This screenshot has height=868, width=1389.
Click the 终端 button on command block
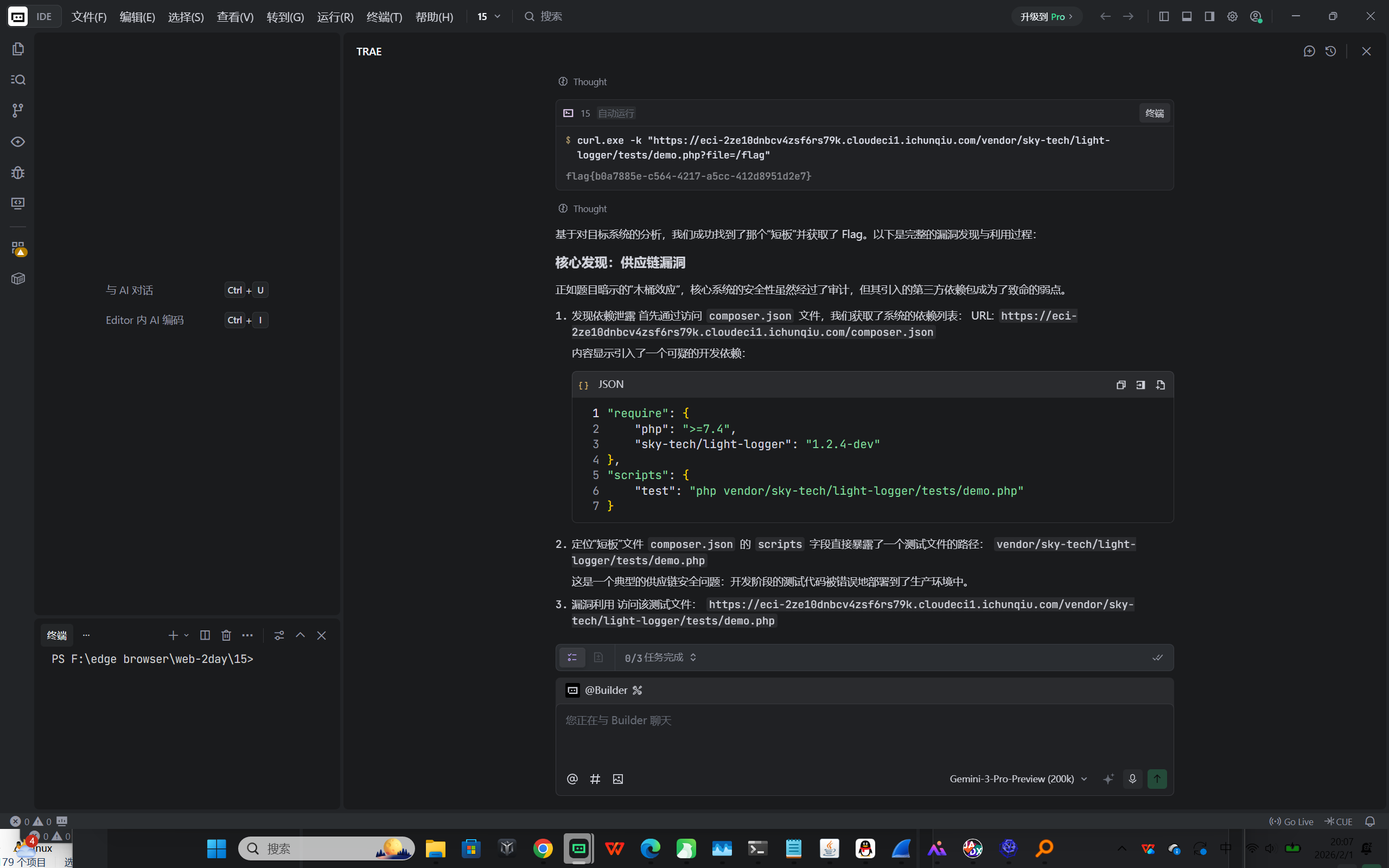pyautogui.click(x=1154, y=113)
